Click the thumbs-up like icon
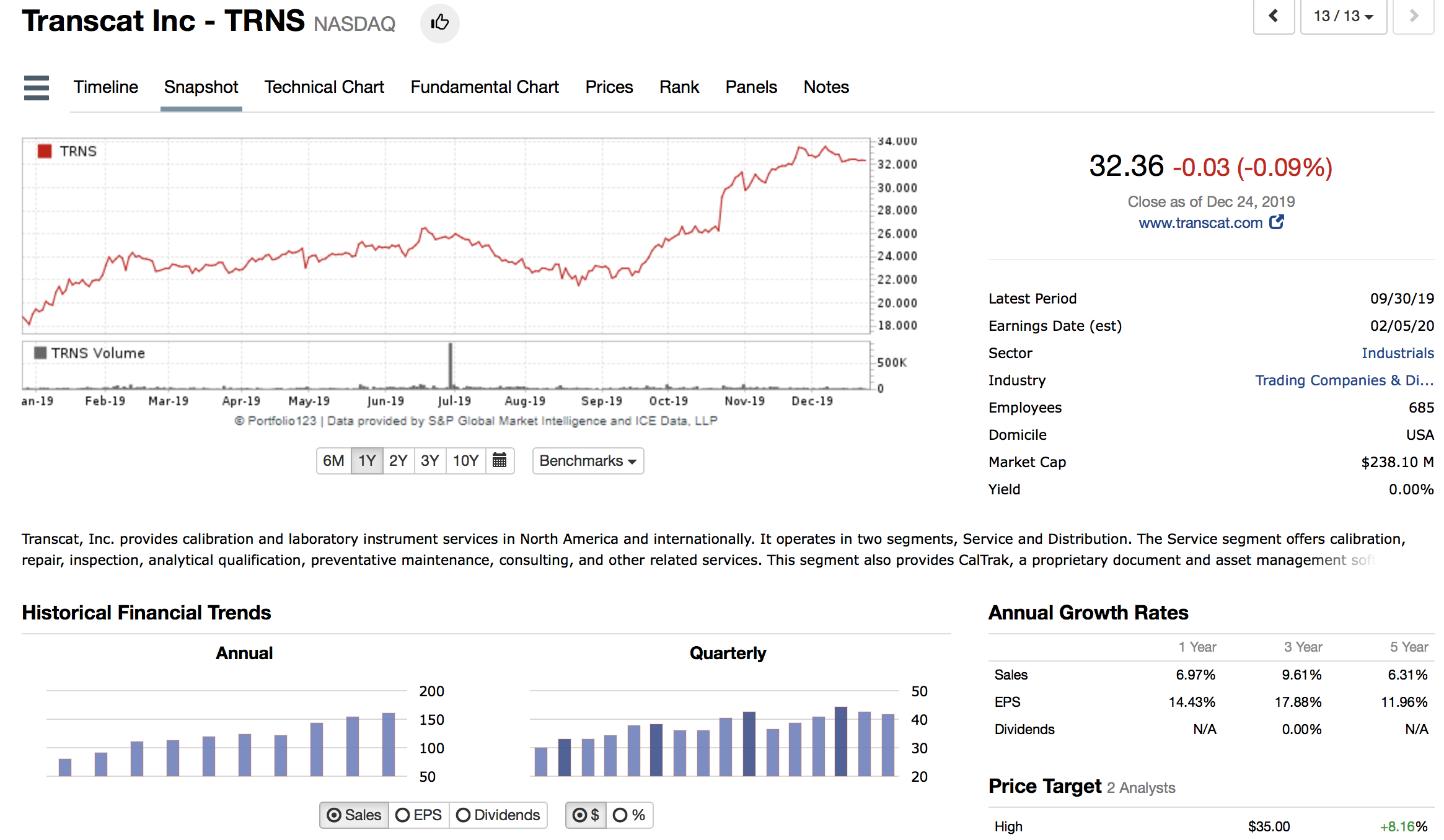Image resolution: width=1444 pixels, height=840 pixels. (x=439, y=23)
